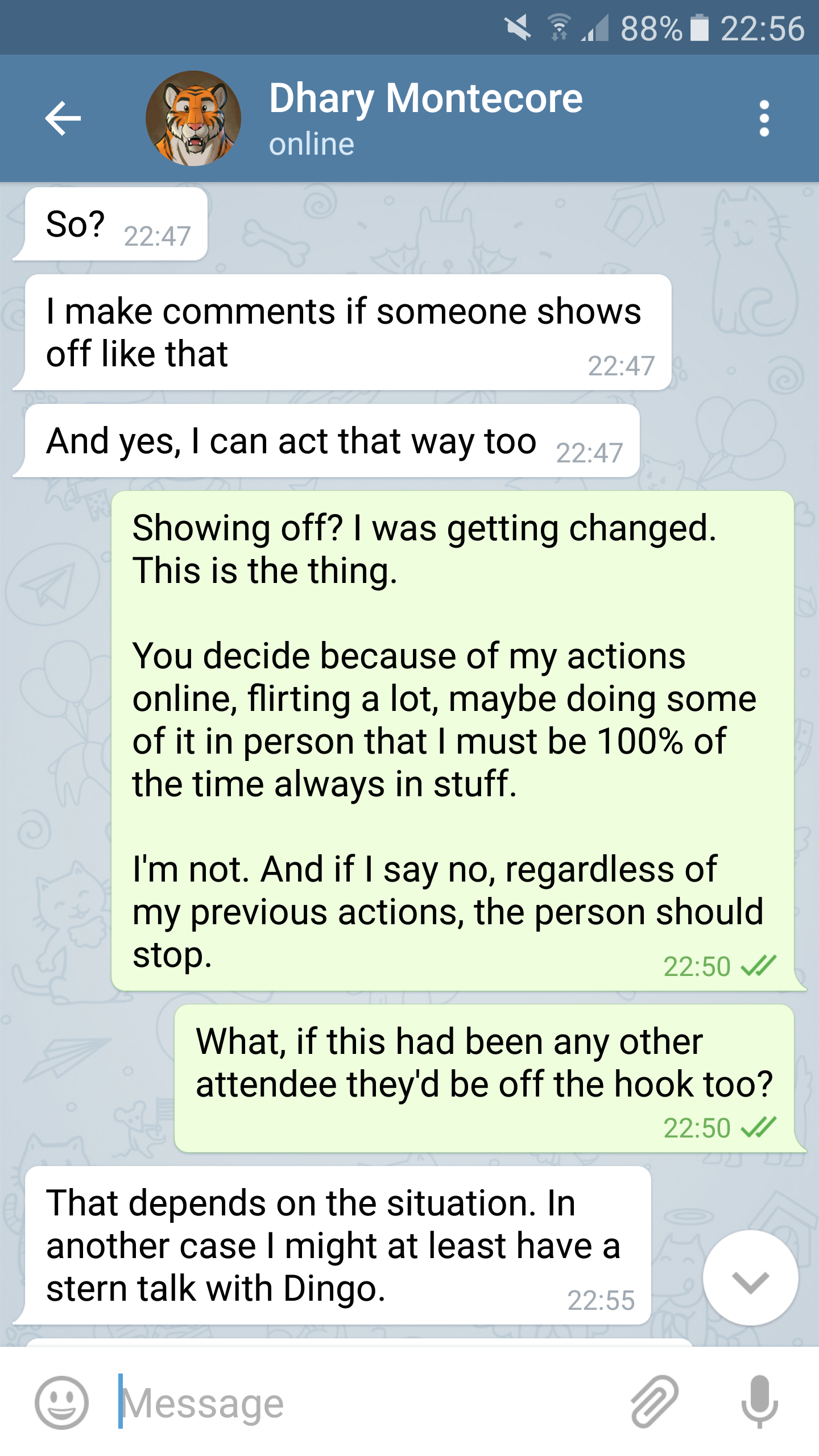This screenshot has width=819, height=1456.
Task: Tap the battery icon in status bar
Action: 700,28
